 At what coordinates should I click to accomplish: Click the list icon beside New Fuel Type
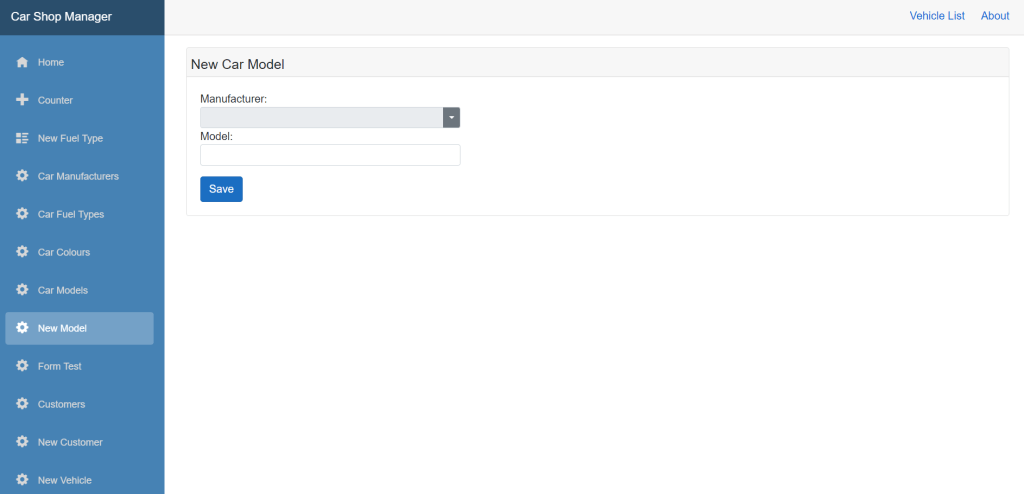[x=22, y=138]
